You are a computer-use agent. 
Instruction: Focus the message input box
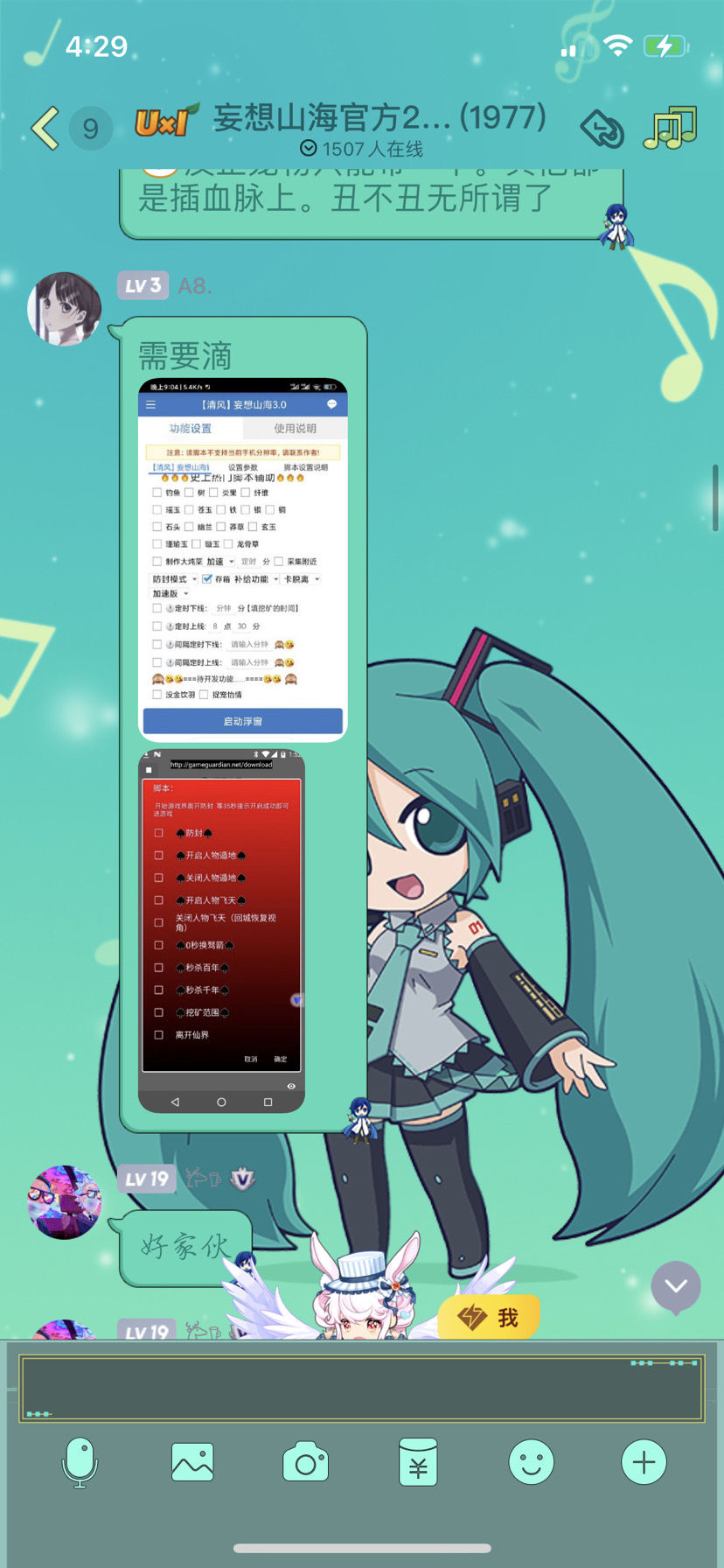361,1389
